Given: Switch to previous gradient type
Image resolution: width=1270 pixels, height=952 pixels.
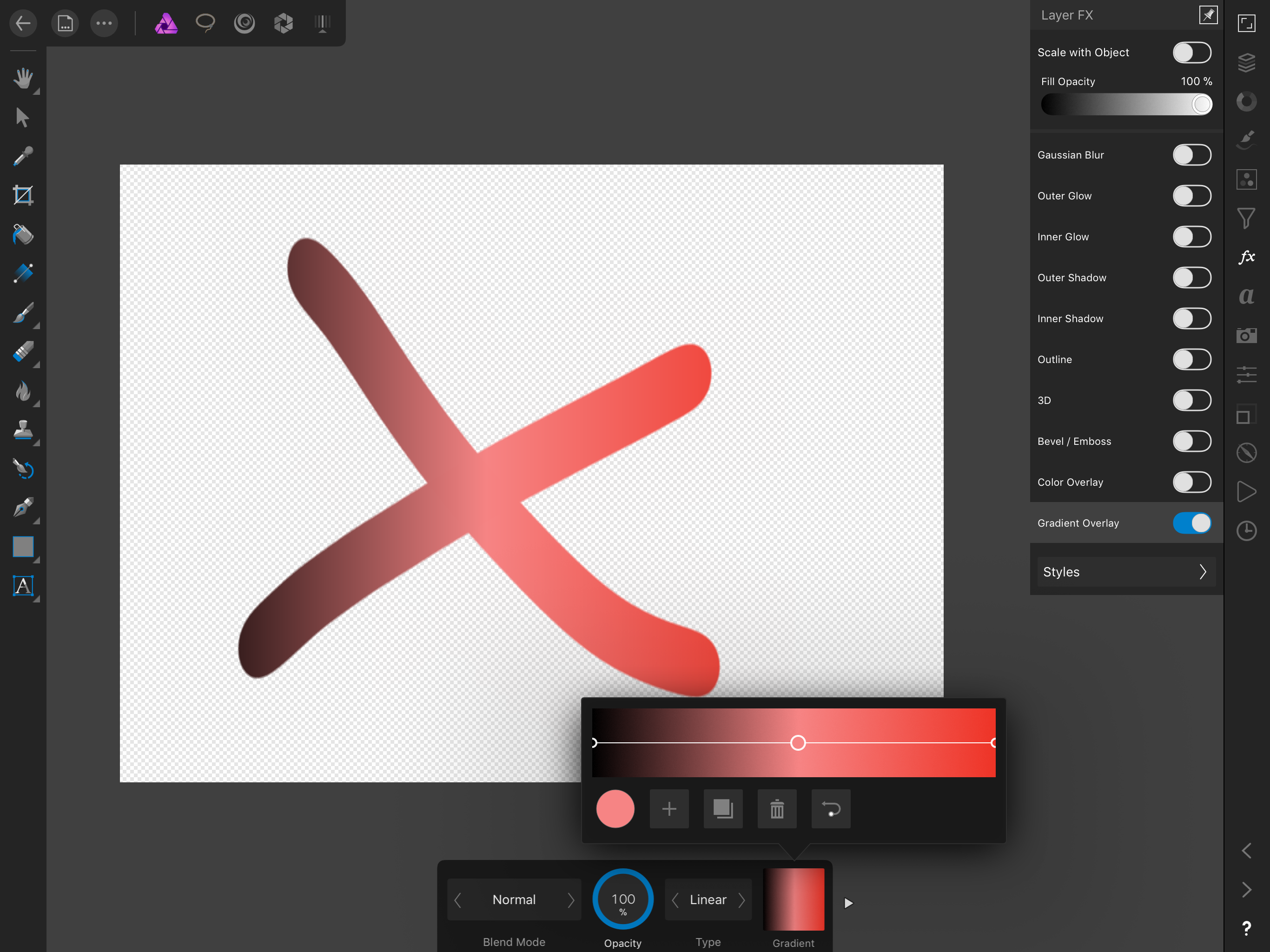Looking at the screenshot, I should [x=675, y=900].
